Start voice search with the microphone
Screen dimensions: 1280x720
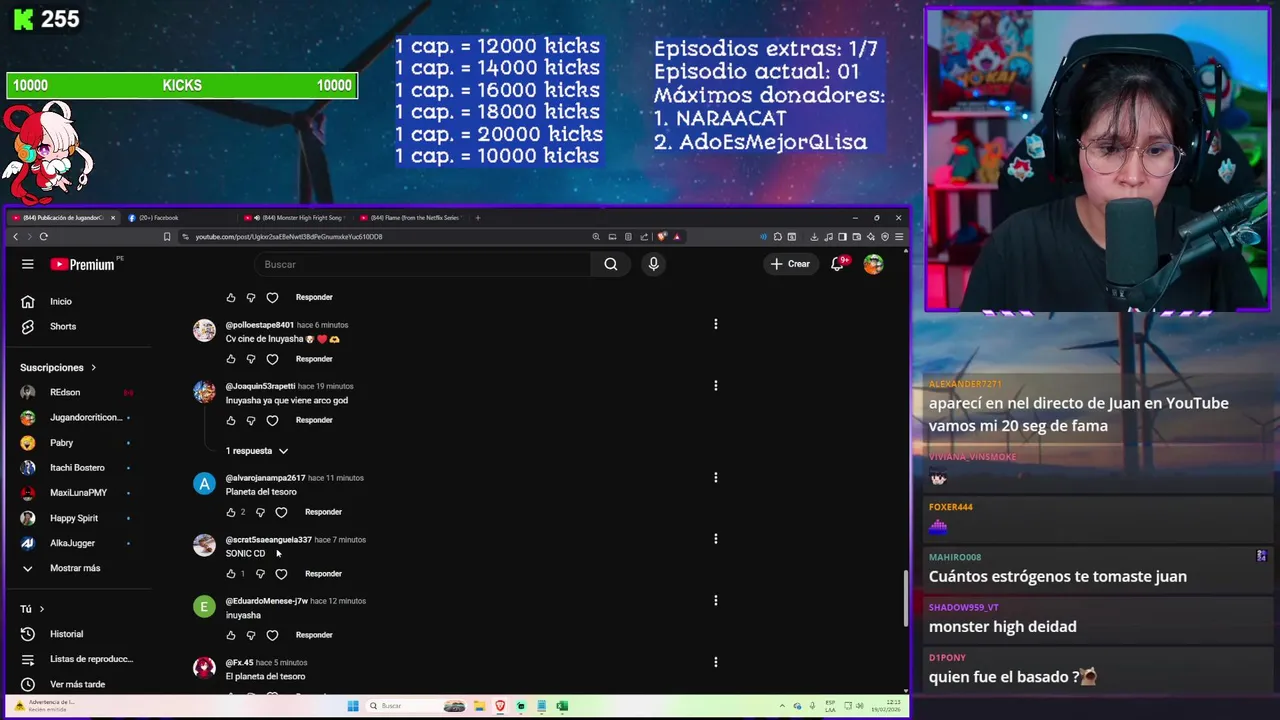(653, 264)
